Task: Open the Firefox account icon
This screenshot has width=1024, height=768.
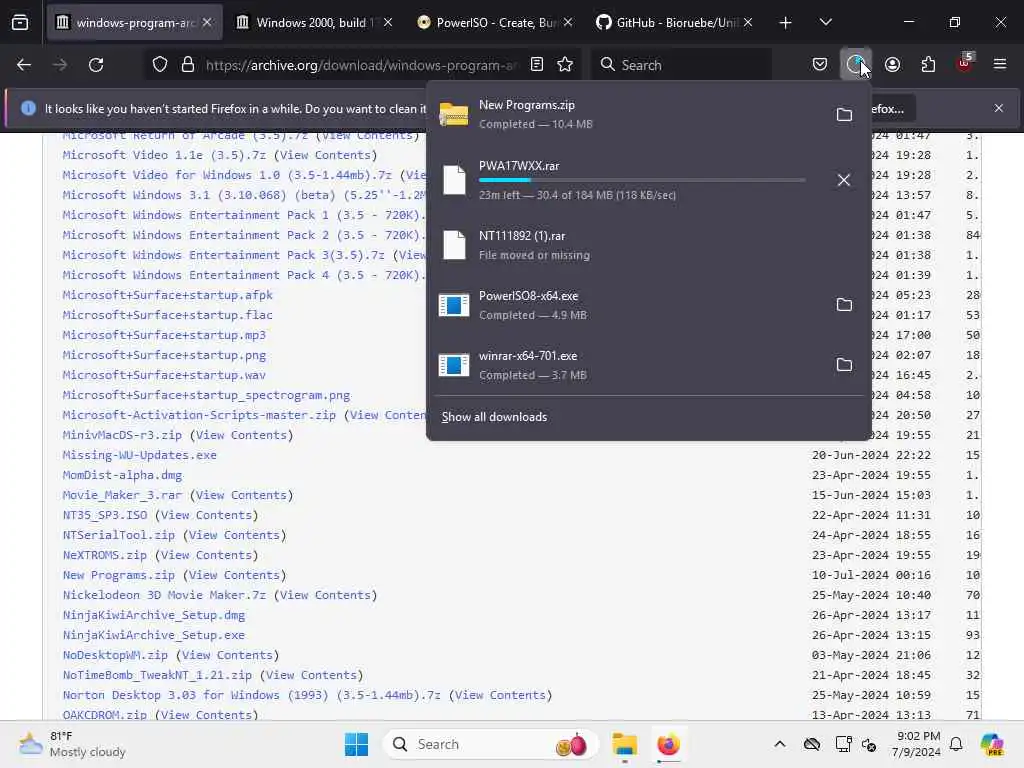Action: point(892,65)
